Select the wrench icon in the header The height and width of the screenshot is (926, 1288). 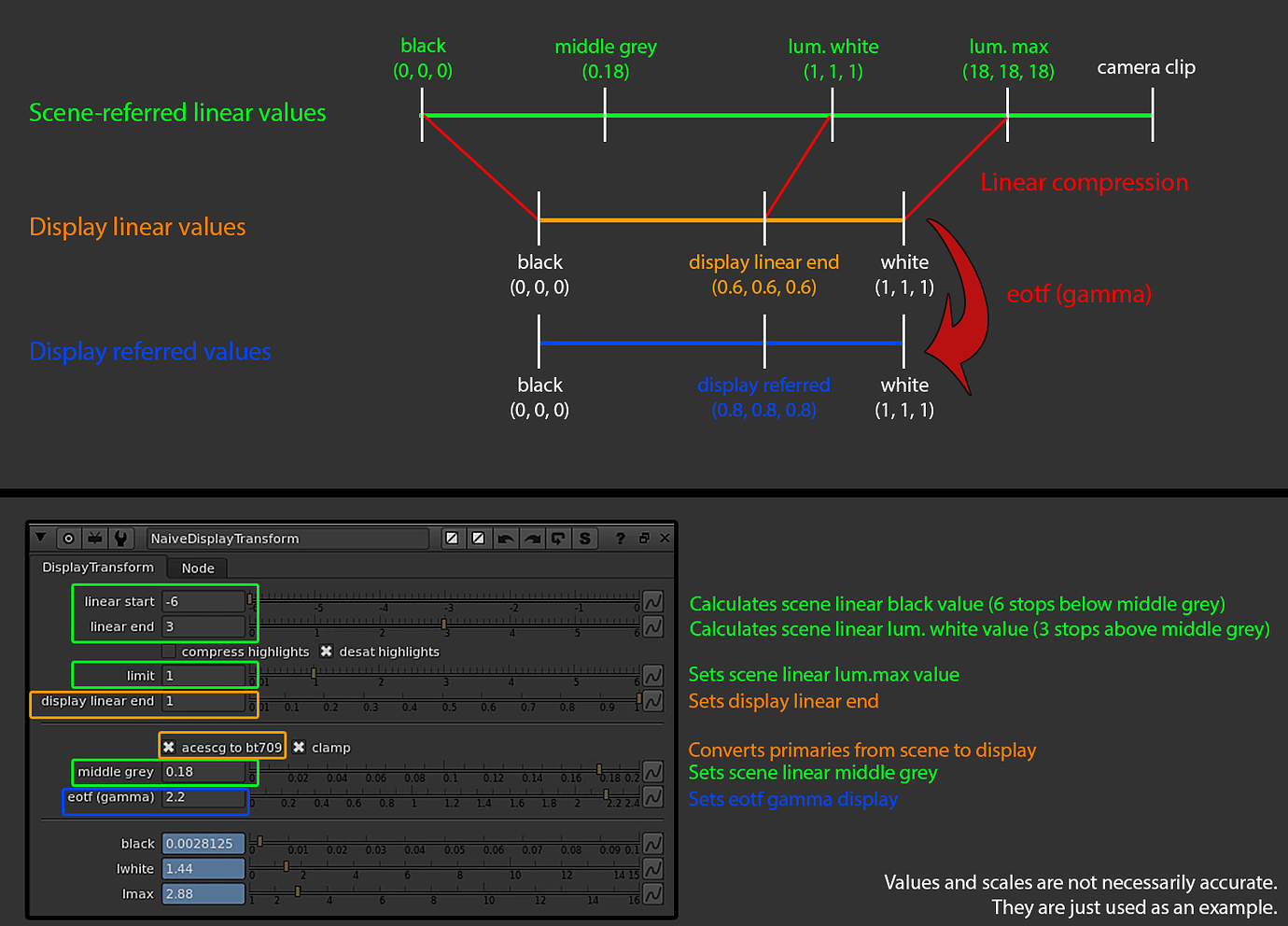coord(119,538)
